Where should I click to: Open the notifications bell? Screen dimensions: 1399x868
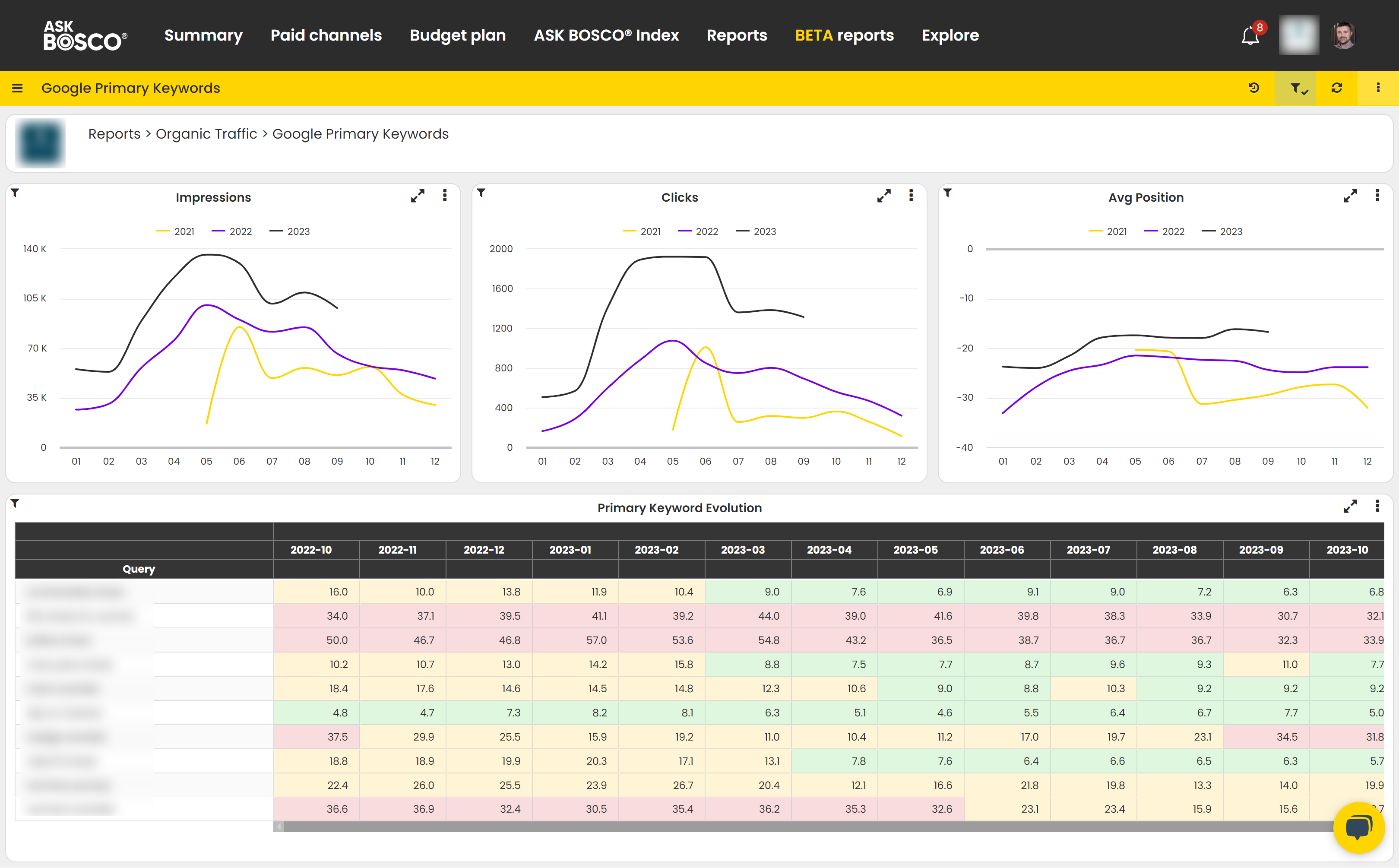pos(1250,36)
